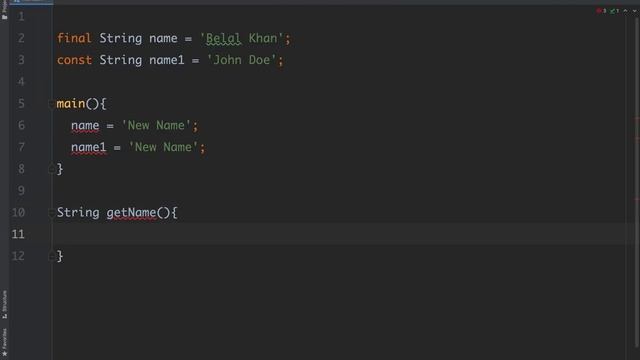This screenshot has width=640, height=360.
Task: Click underlined 'name1' on line 7
Action: coord(89,147)
